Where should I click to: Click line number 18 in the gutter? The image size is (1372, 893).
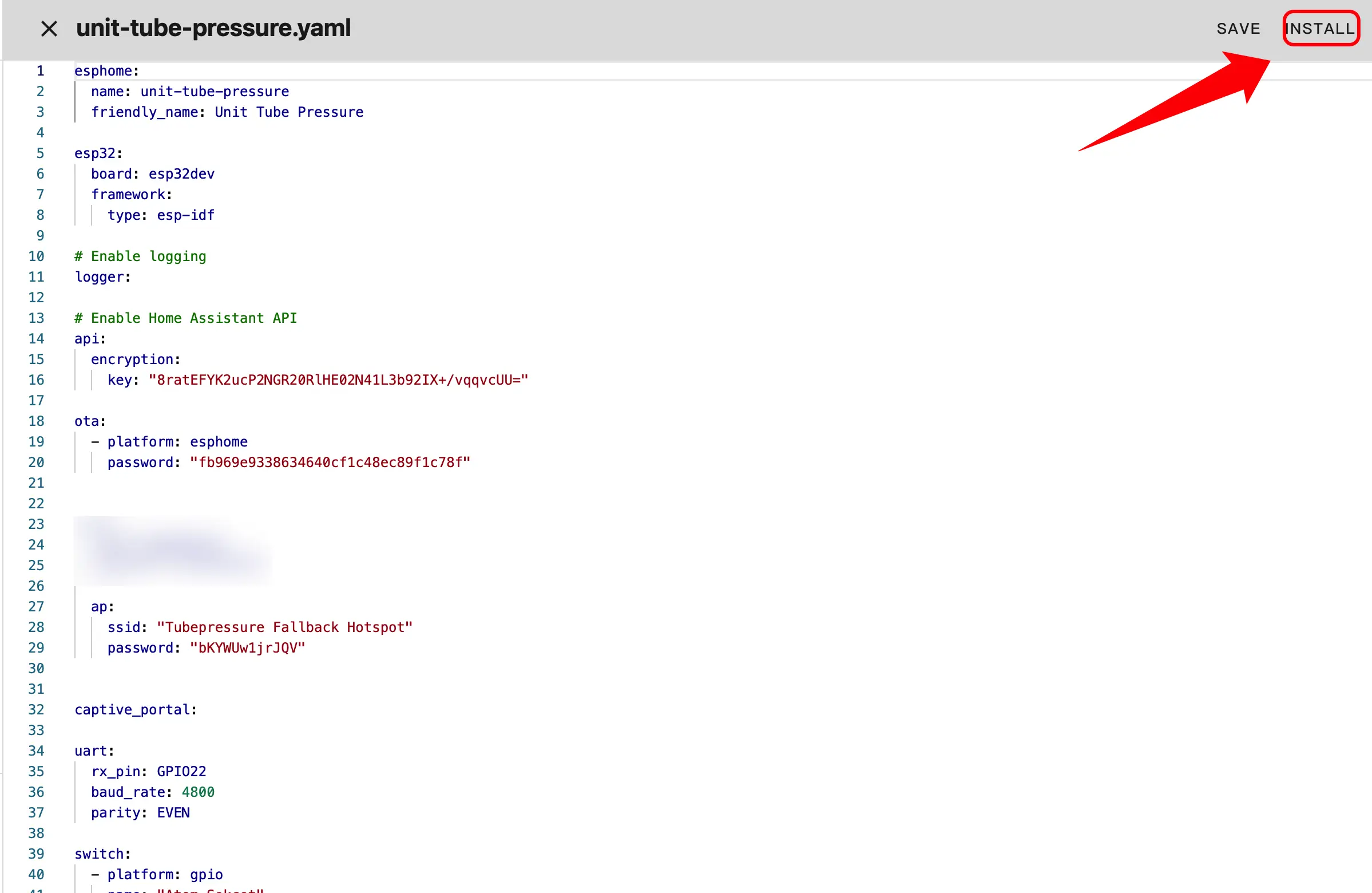pos(35,421)
